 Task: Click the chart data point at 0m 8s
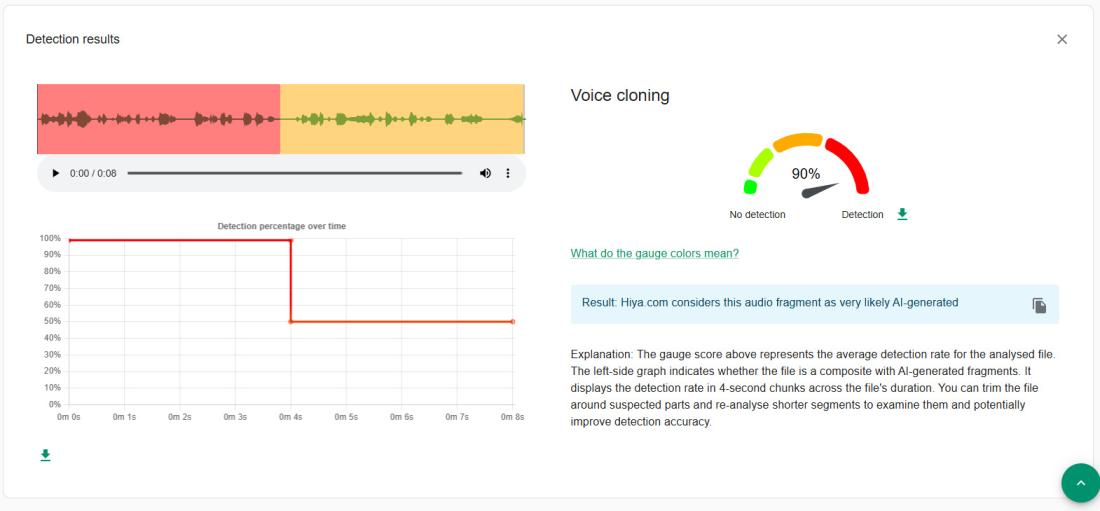(513, 321)
